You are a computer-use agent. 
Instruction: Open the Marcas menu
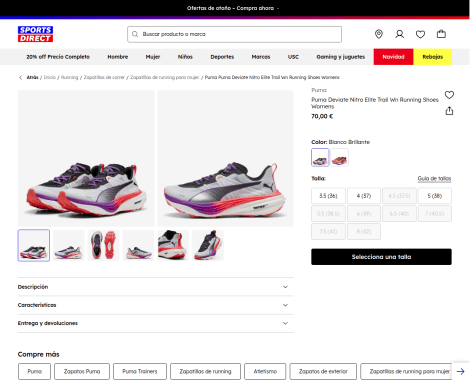[x=261, y=57]
